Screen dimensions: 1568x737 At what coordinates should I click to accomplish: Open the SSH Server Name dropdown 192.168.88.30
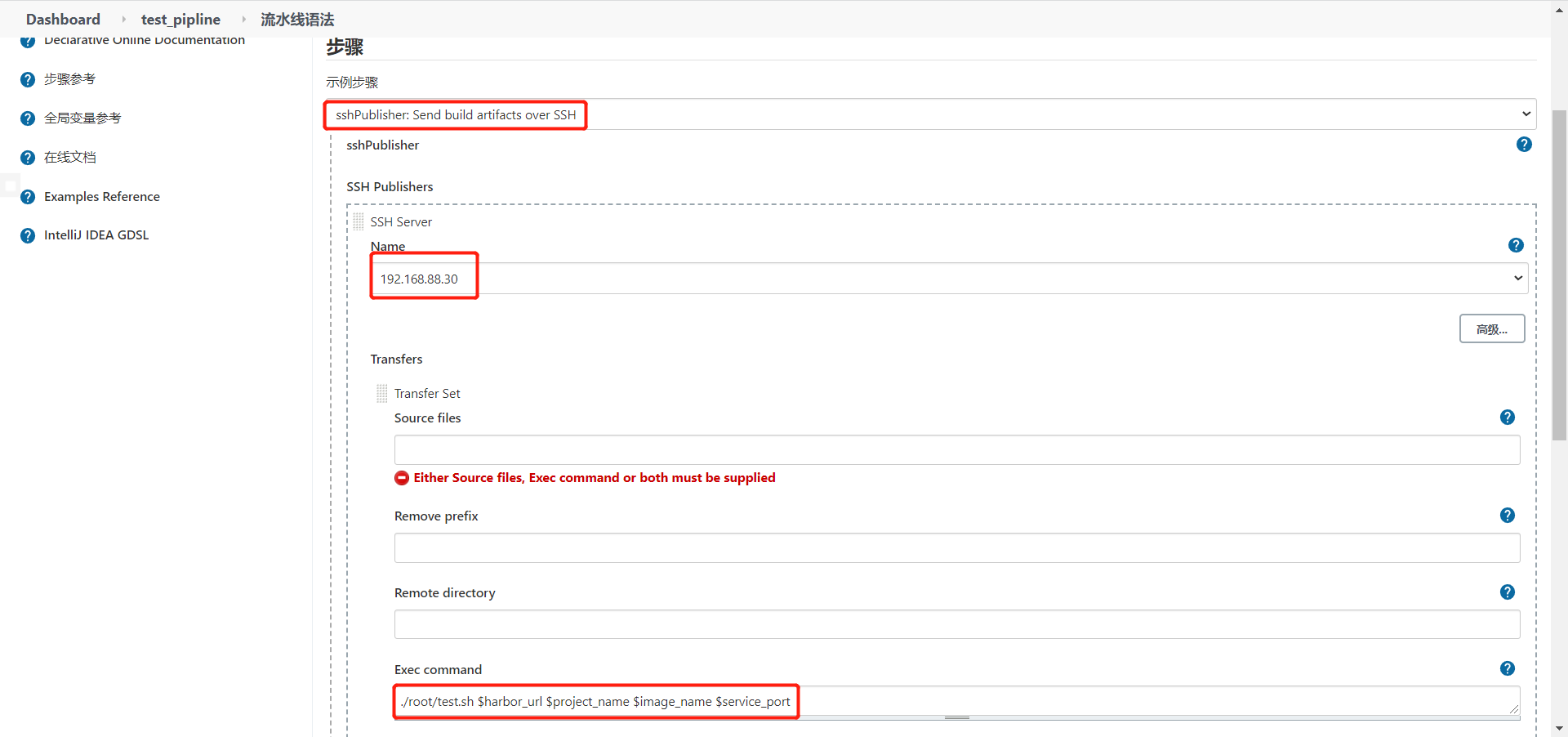point(950,279)
